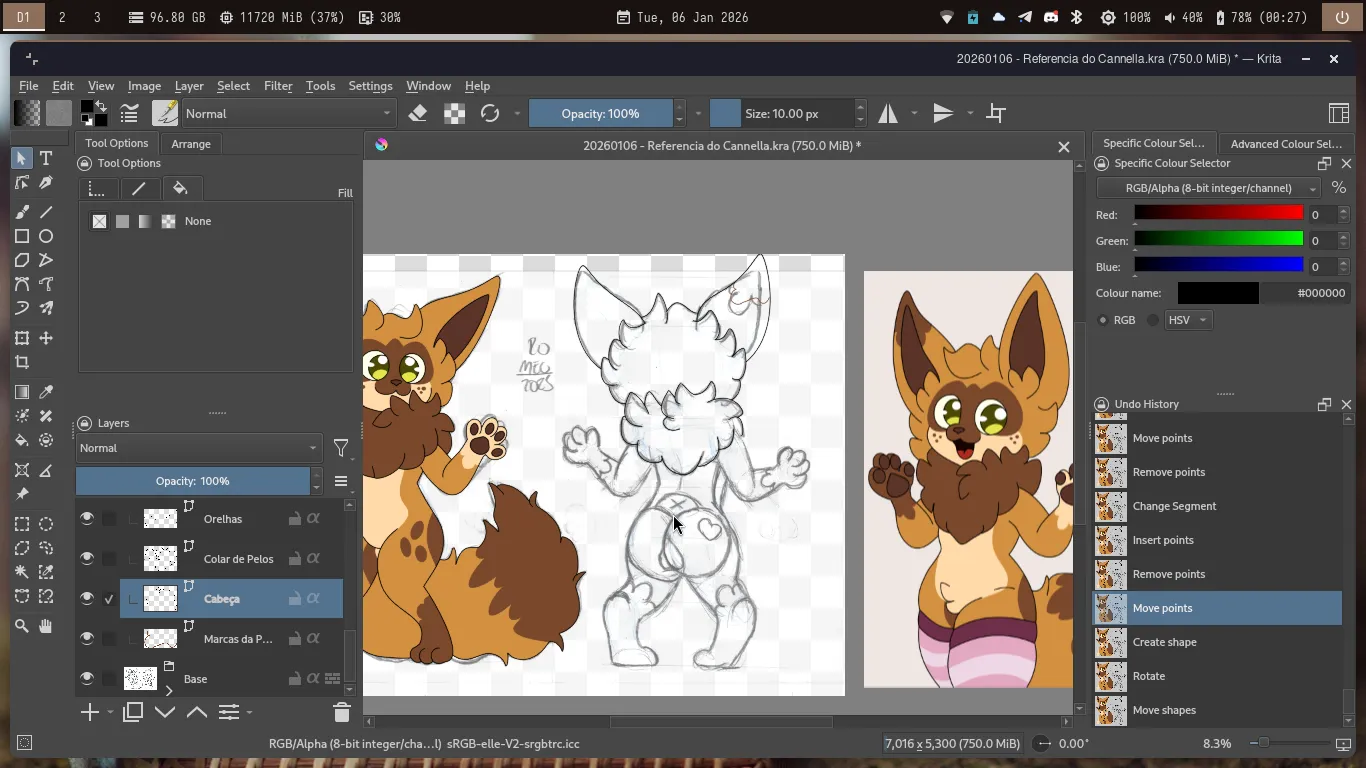The width and height of the screenshot is (1366, 768).
Task: Toggle eraser mode in the toolbar
Action: click(x=418, y=114)
